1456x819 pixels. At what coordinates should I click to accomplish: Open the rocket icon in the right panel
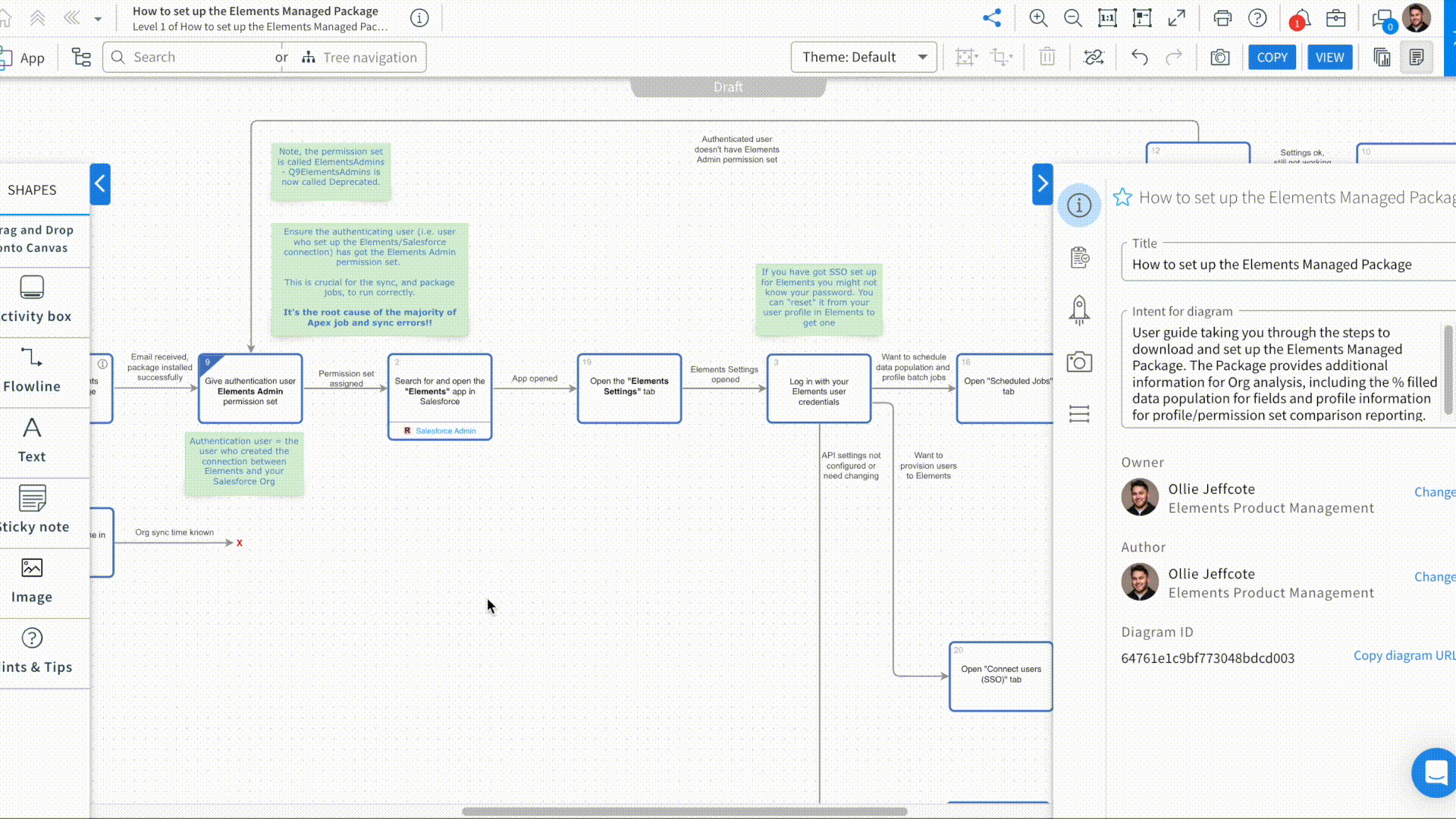pyautogui.click(x=1079, y=309)
